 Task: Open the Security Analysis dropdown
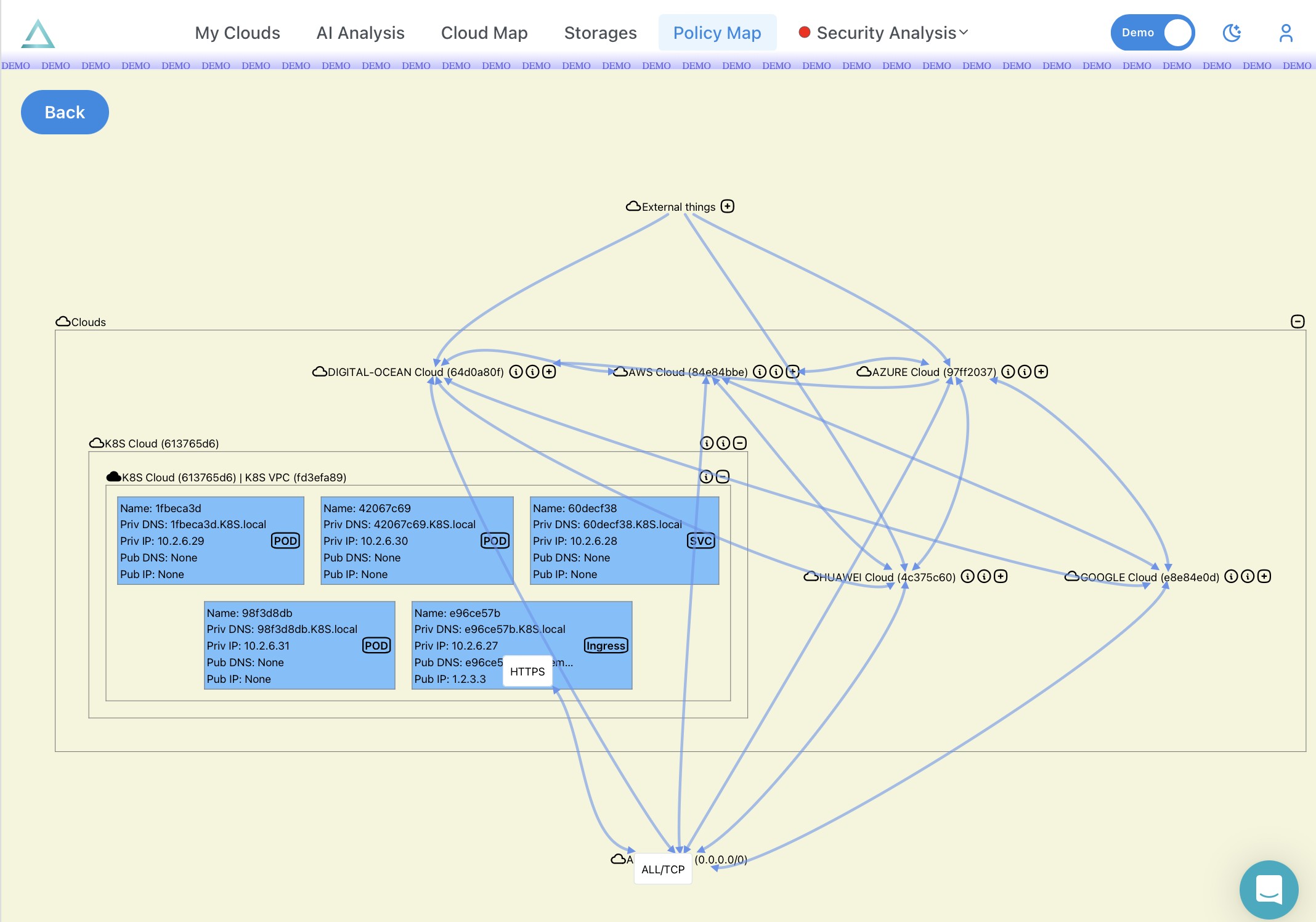[884, 33]
